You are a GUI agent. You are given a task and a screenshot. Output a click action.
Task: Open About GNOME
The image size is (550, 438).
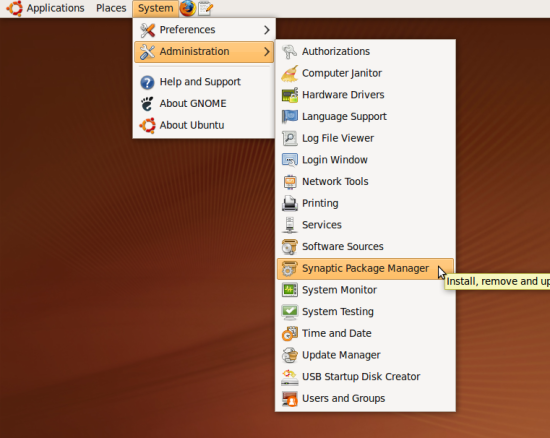click(x=204, y=104)
